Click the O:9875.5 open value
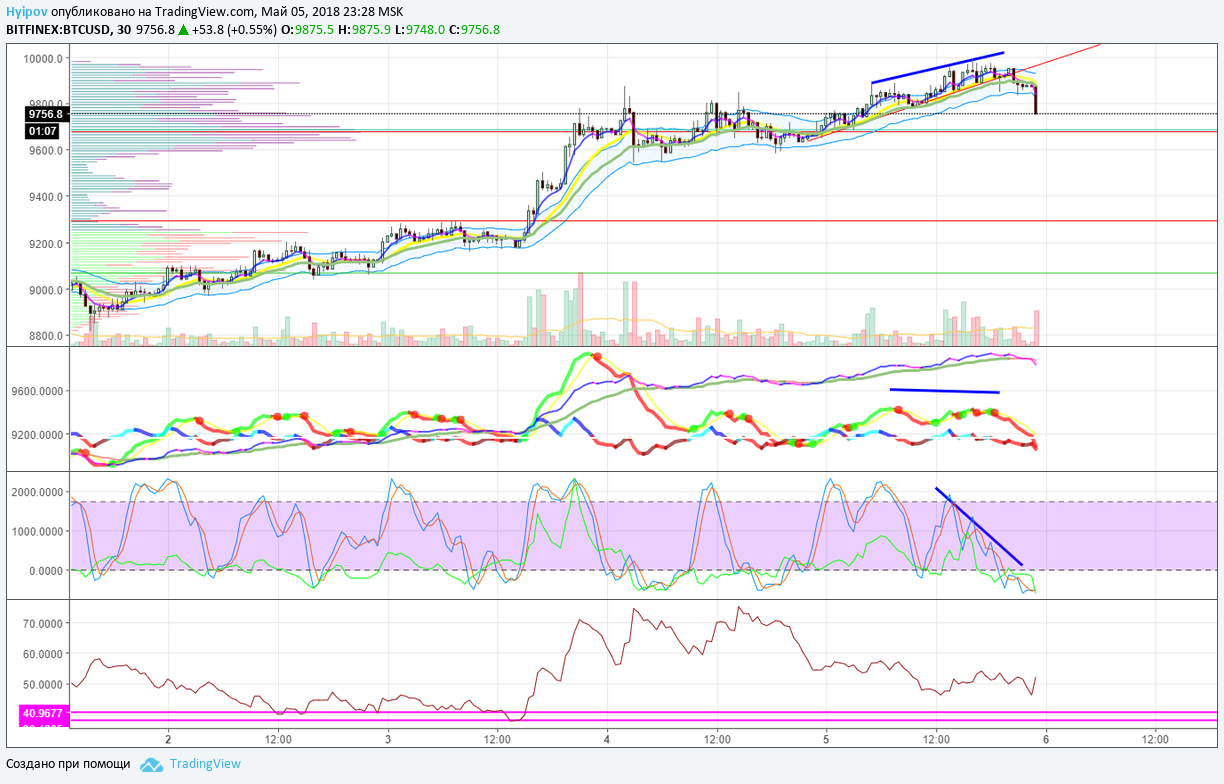Viewport: 1224px width, 784px height. pos(307,30)
